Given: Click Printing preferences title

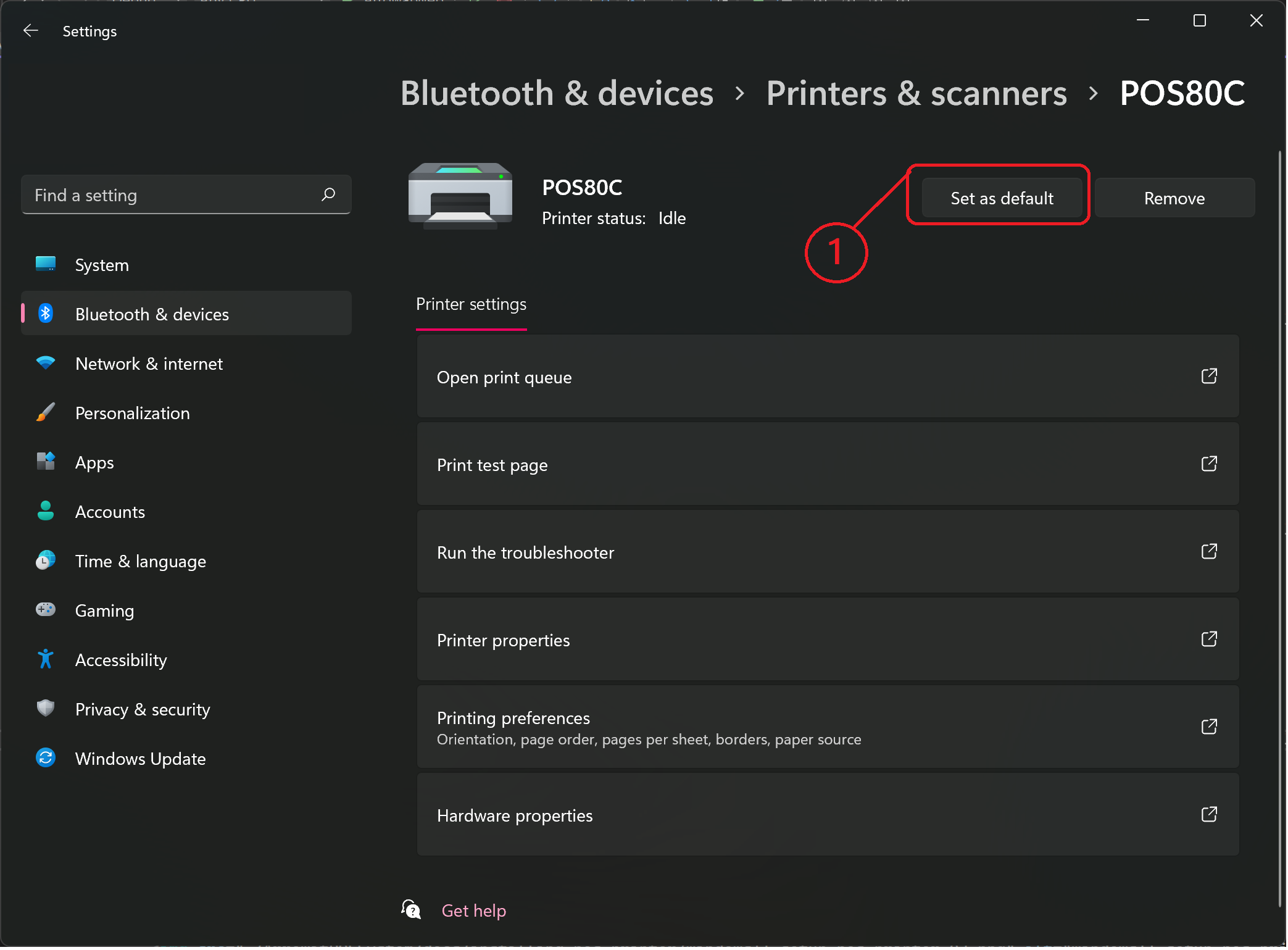Looking at the screenshot, I should (x=514, y=718).
